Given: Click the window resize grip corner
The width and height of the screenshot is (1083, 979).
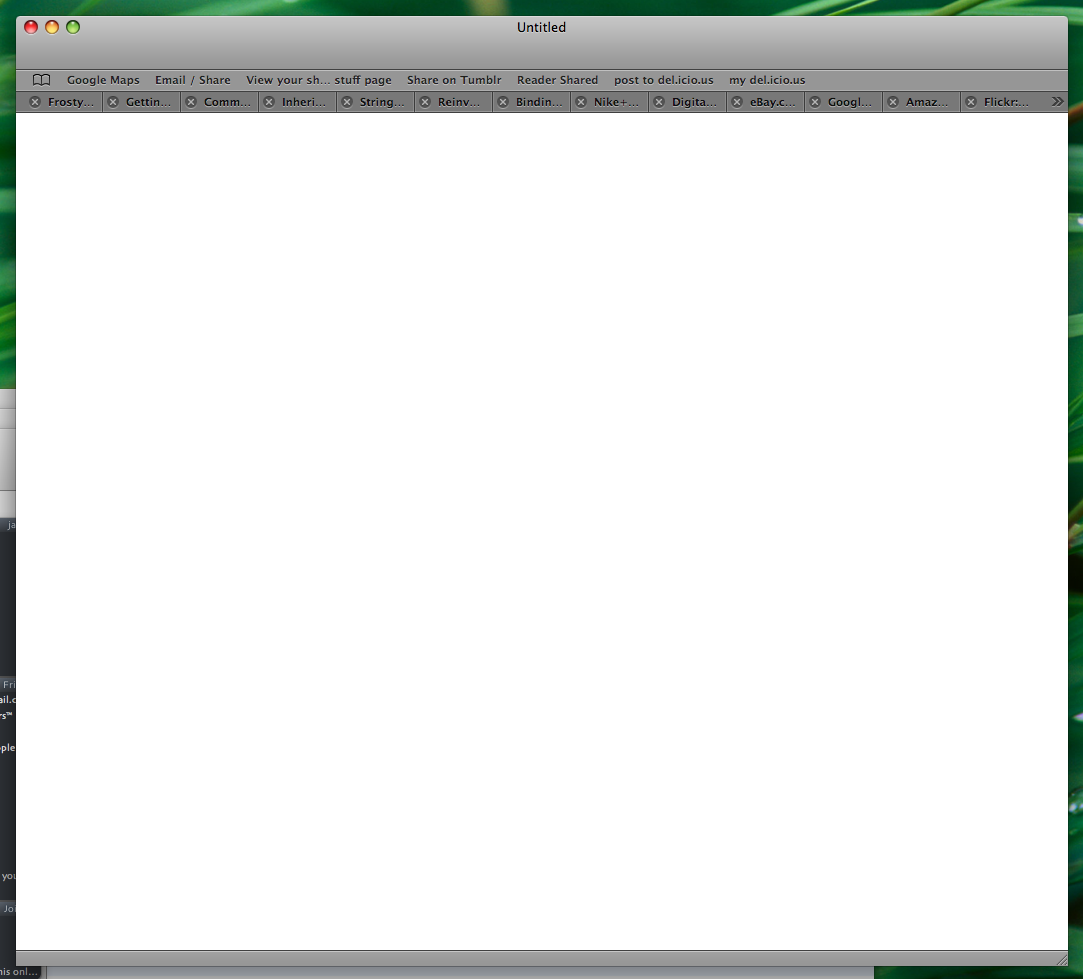Looking at the screenshot, I should (x=1061, y=958).
